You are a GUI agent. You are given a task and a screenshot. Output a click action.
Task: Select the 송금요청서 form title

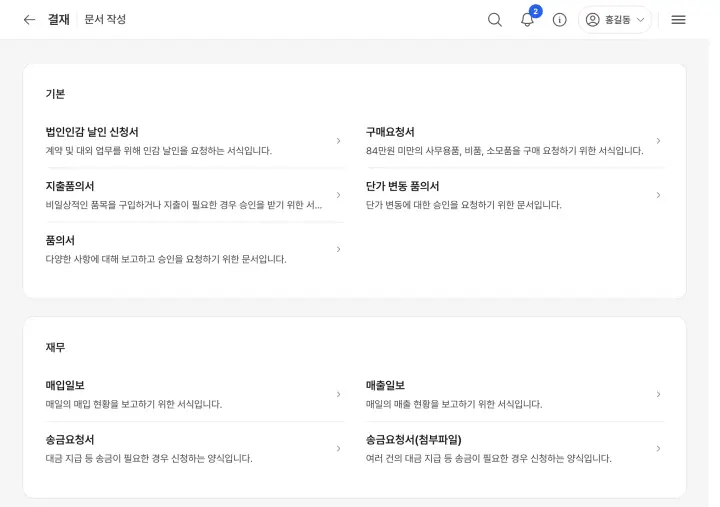tap(70, 440)
